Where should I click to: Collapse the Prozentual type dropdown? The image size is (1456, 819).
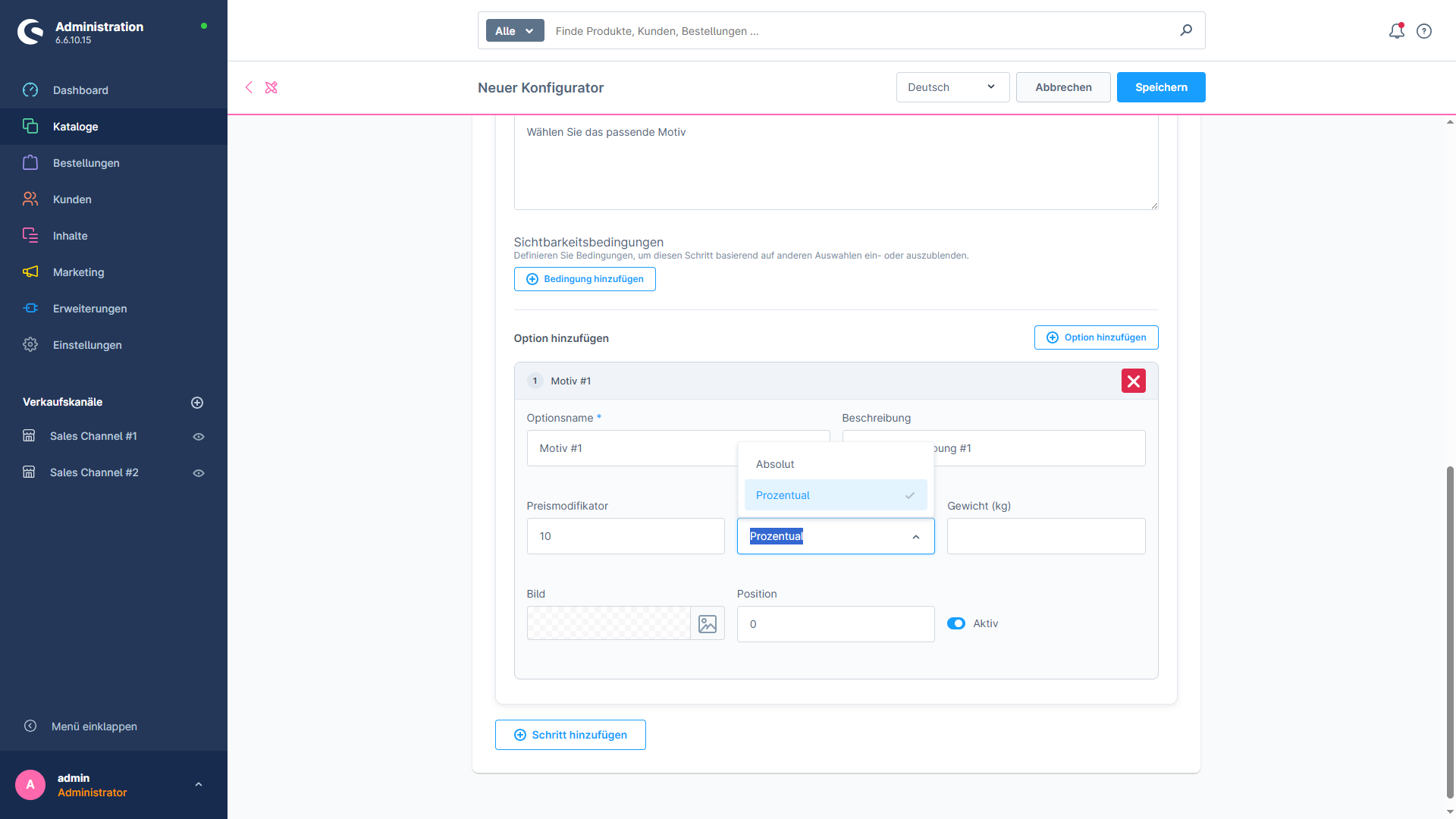[x=916, y=537]
